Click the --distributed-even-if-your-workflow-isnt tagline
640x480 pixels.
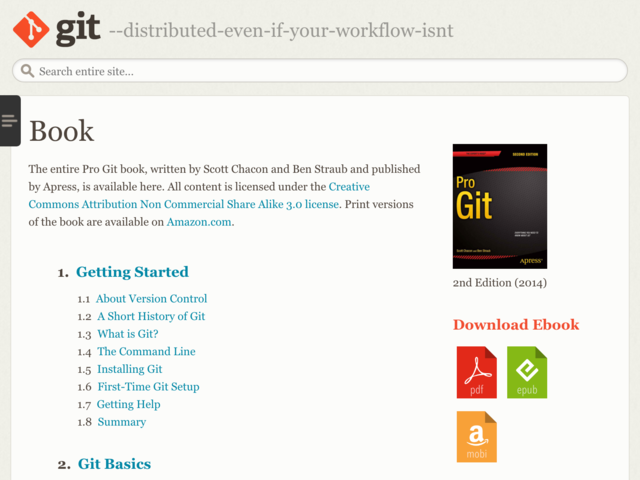281,31
